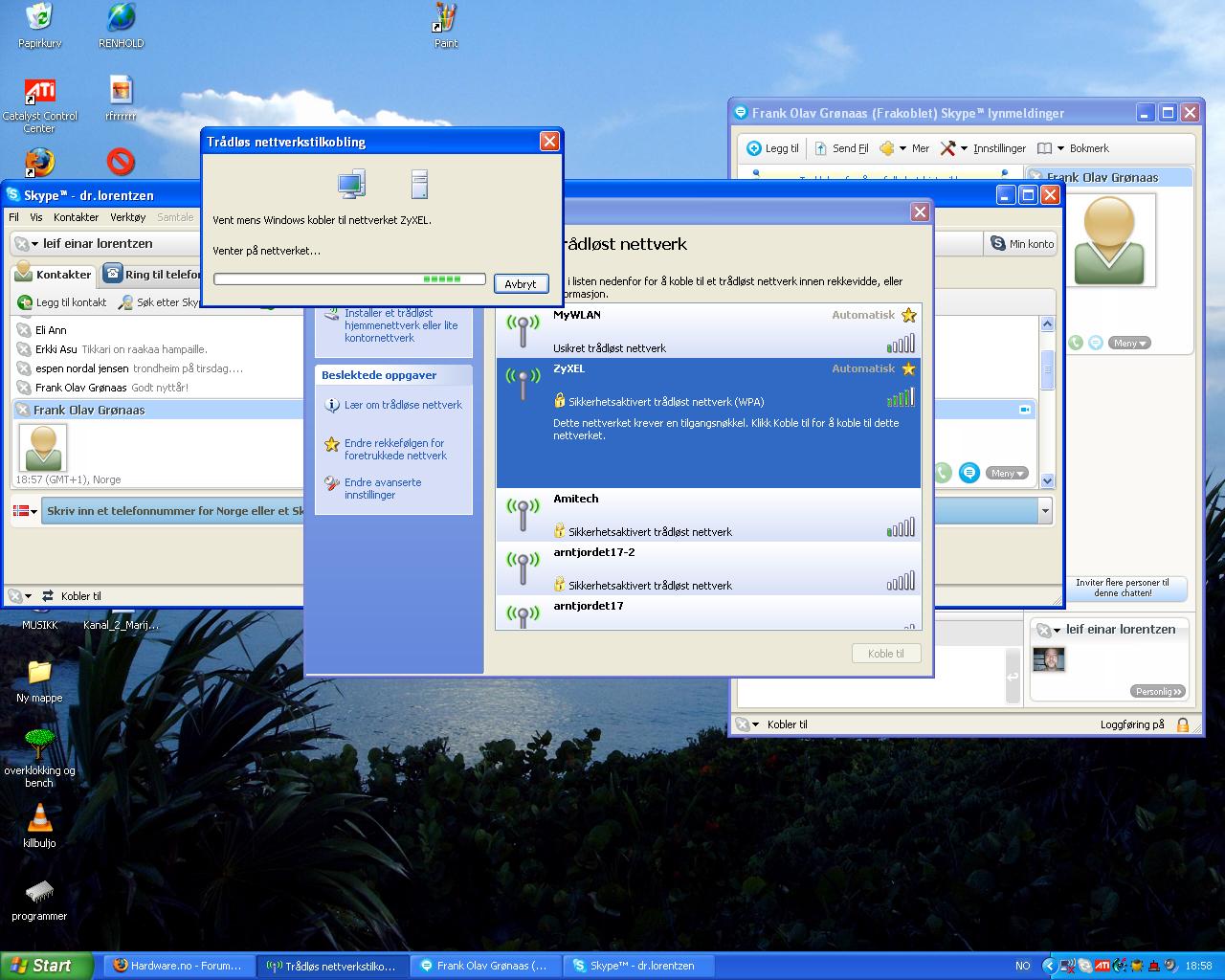The image size is (1225, 980).
Task: Open the Fil menu in Skype
Action: click(14, 217)
